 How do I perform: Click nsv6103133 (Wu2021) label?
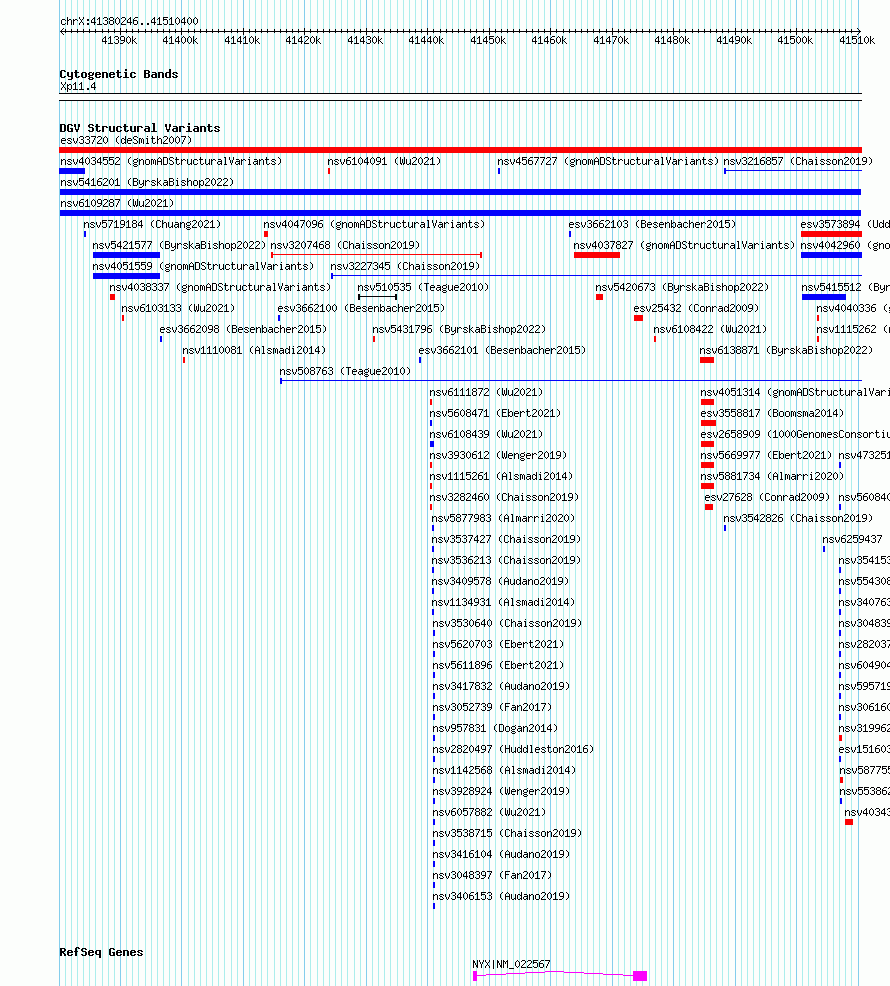coord(178,308)
